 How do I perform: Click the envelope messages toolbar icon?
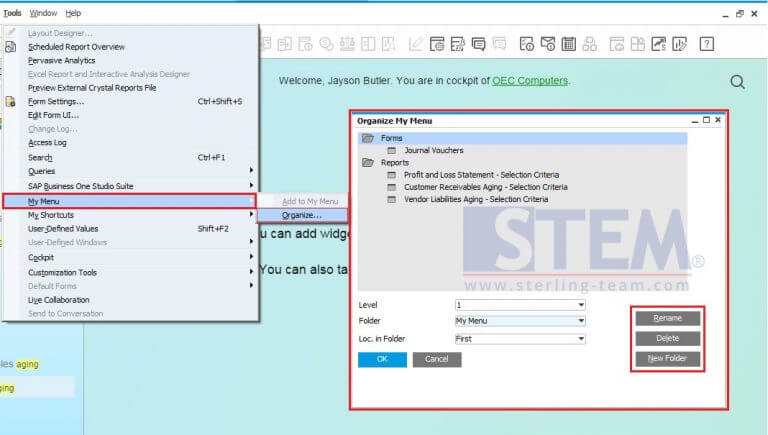point(548,44)
